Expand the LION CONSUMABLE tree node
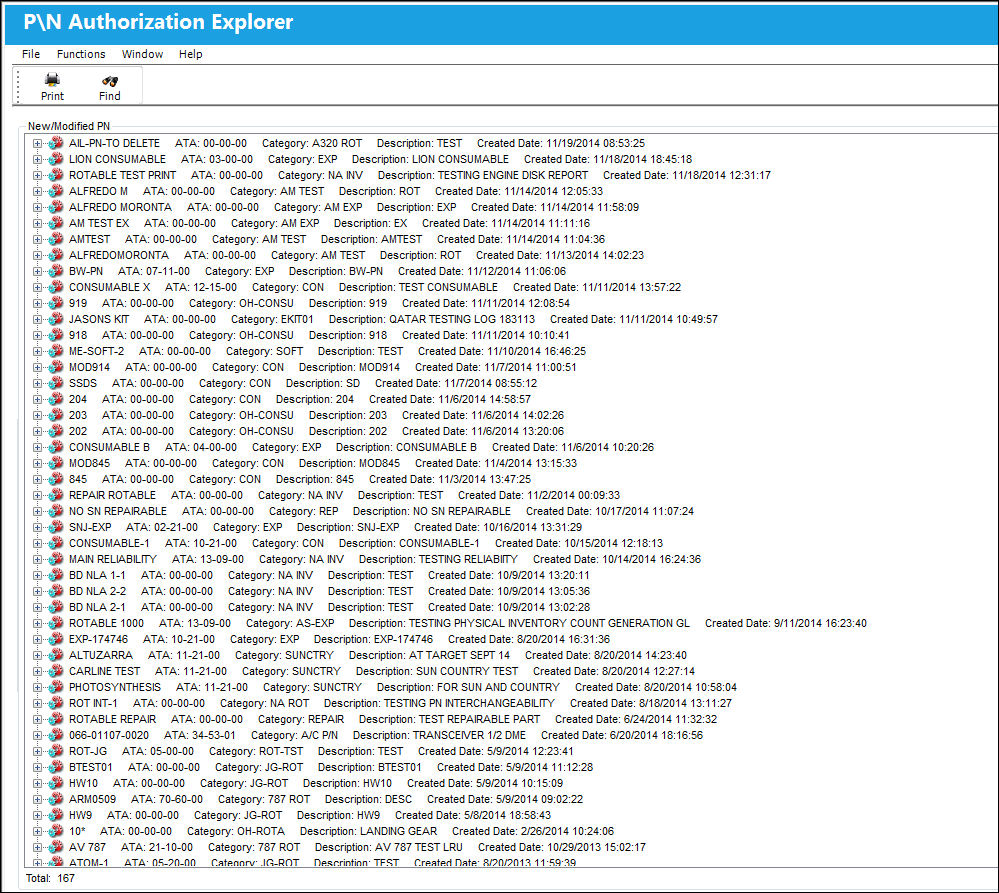Viewport: 999px width, 893px height. click(38, 159)
